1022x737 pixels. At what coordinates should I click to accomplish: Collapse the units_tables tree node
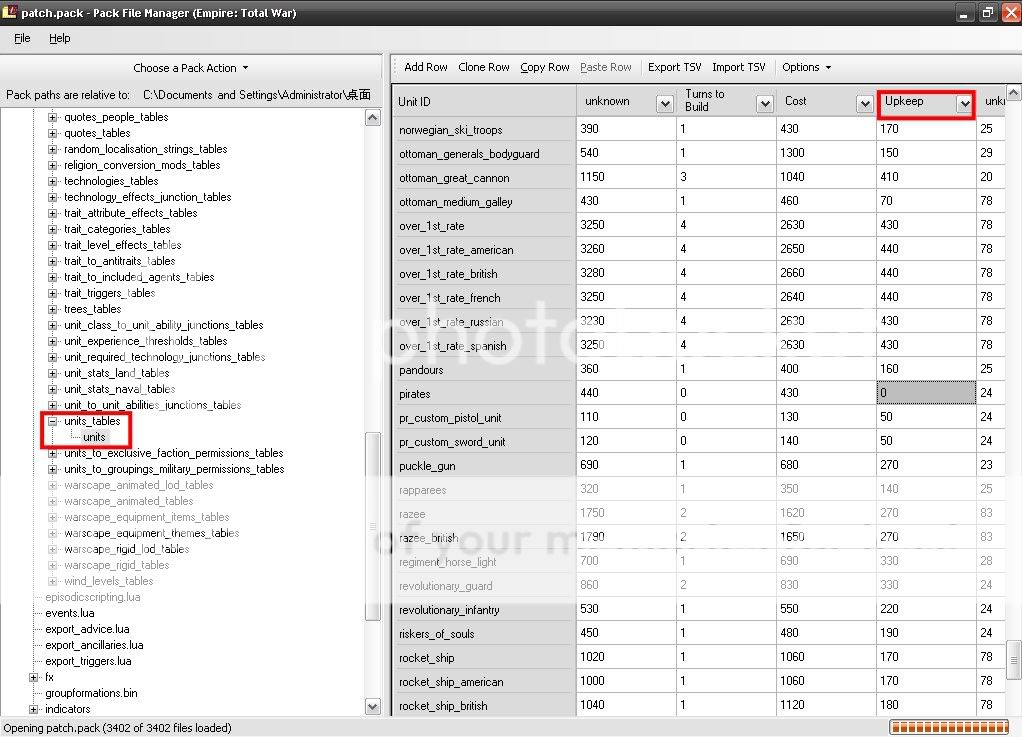pyautogui.click(x=53, y=421)
